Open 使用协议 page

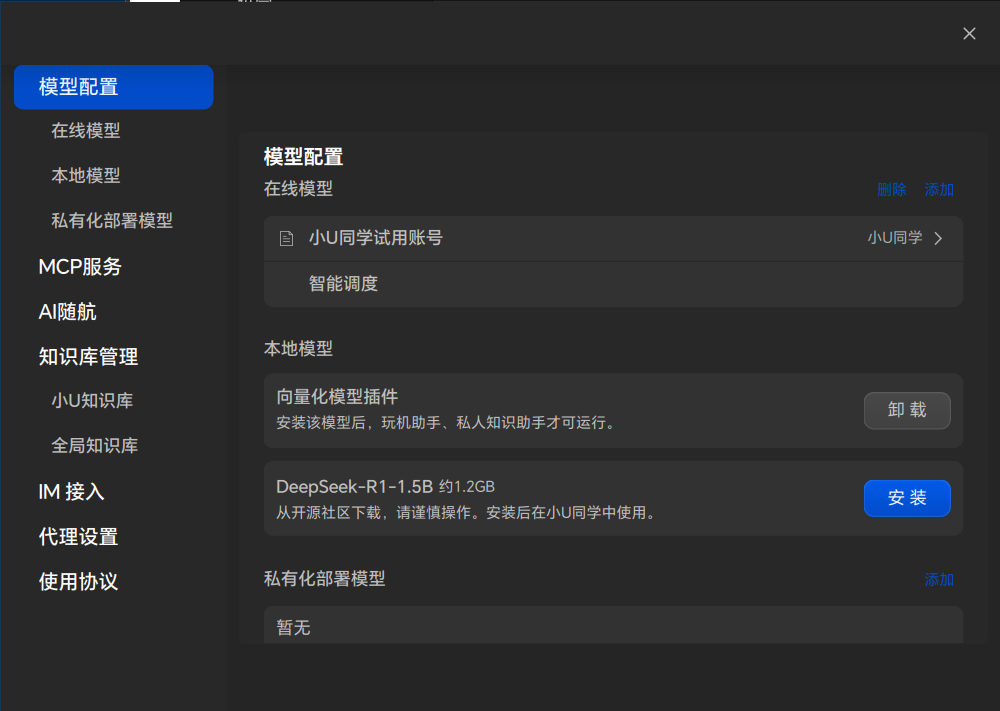pyautogui.click(x=78, y=582)
